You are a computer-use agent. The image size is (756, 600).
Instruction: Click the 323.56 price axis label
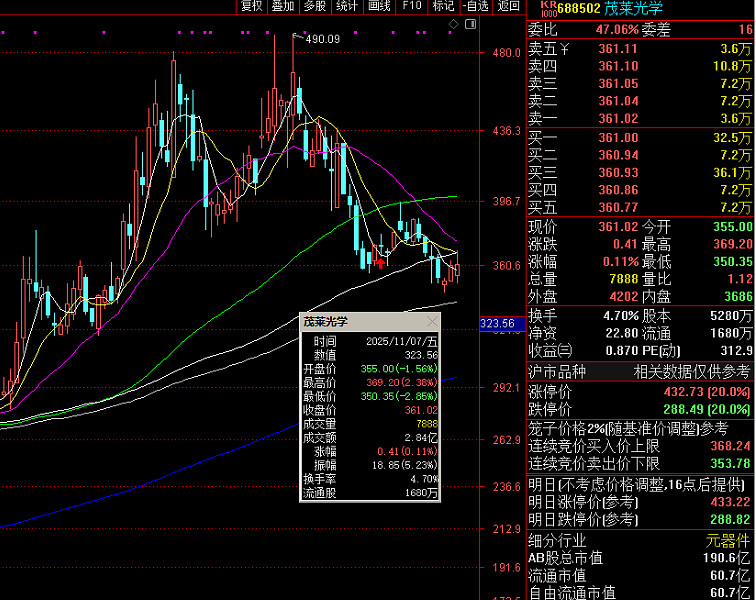click(x=497, y=324)
